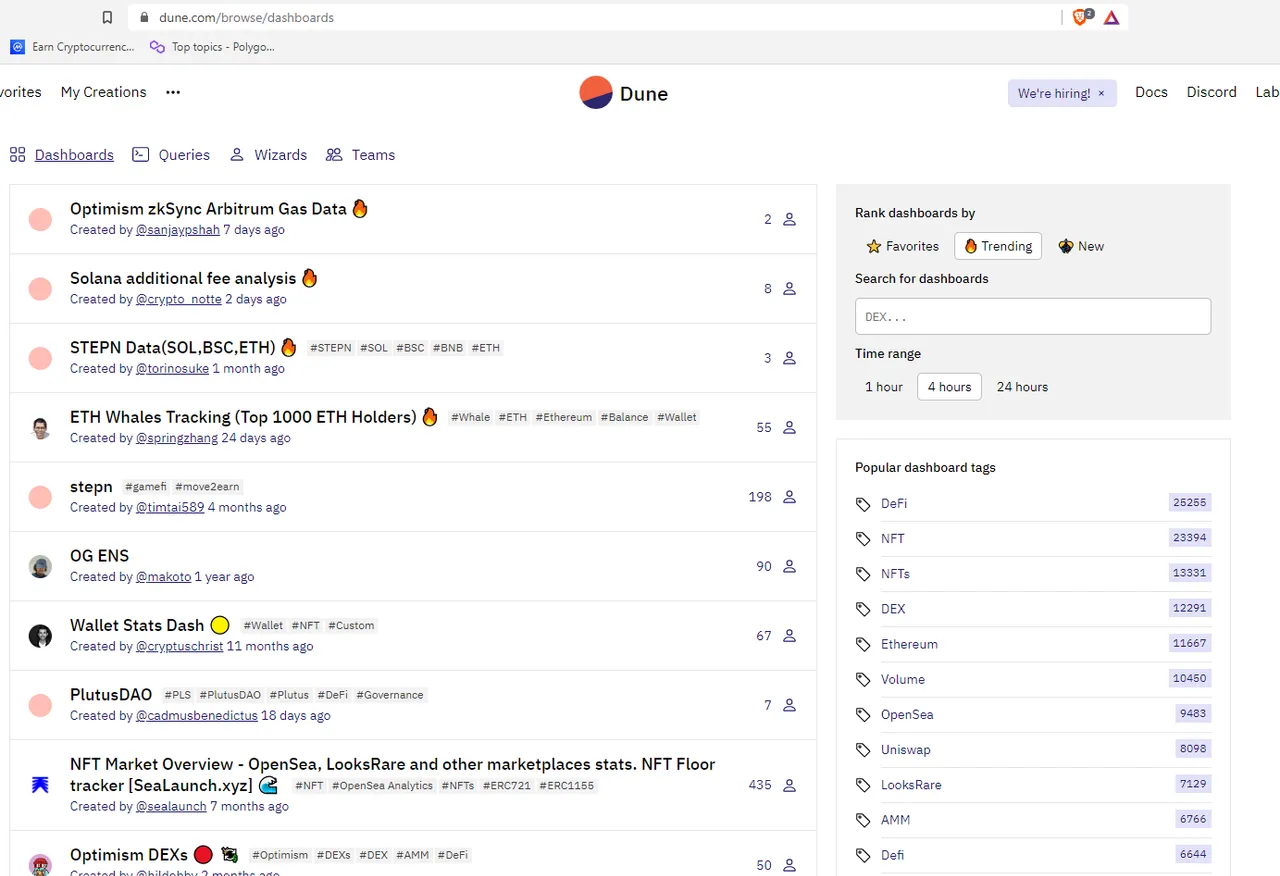Click person icon on stepn row
This screenshot has height=876, width=1280.
pos(789,496)
